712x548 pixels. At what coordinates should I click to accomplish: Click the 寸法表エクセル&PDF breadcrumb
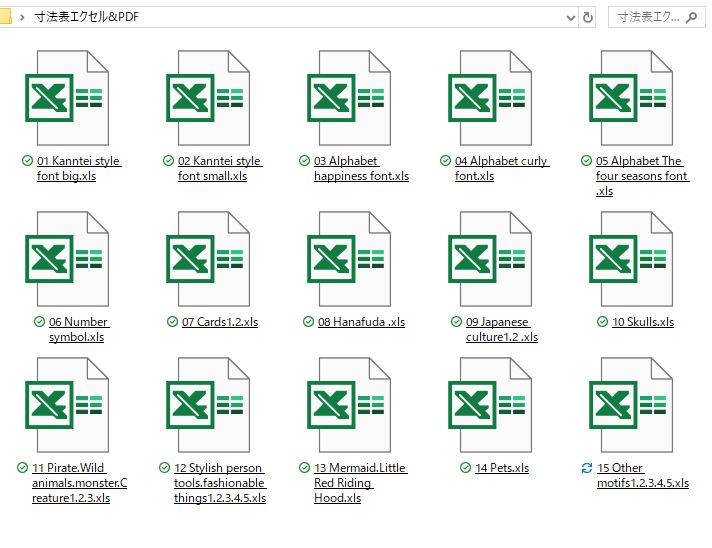coord(86,17)
